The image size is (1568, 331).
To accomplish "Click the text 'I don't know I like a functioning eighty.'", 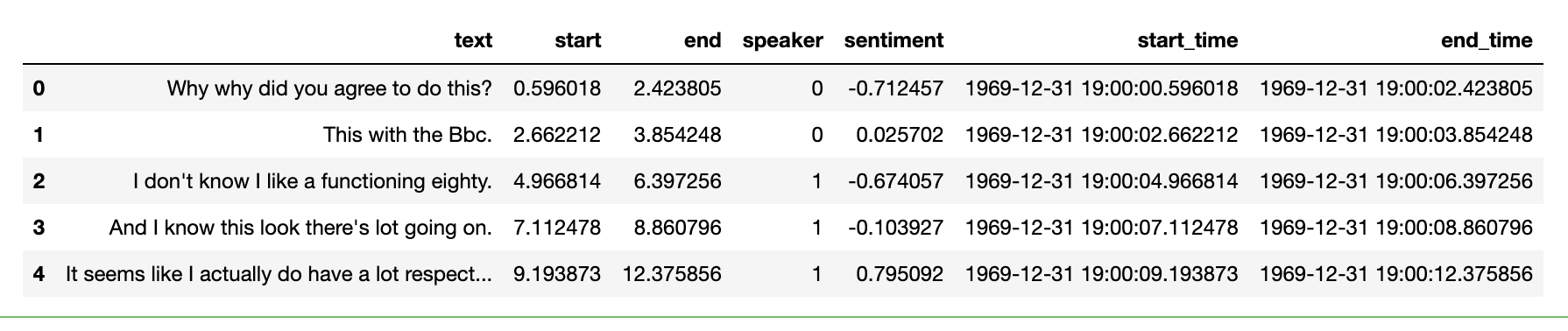I will pos(313,181).
